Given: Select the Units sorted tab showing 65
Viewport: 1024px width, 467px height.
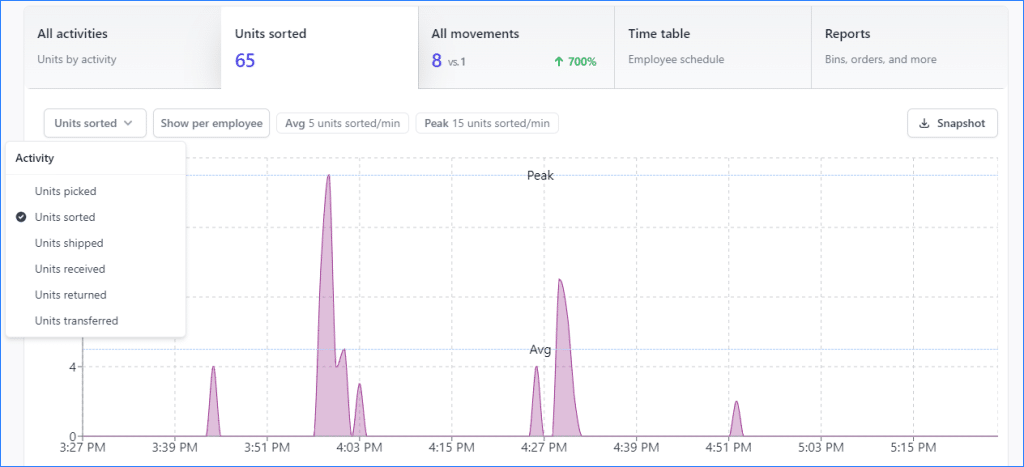Looking at the screenshot, I should point(319,48).
